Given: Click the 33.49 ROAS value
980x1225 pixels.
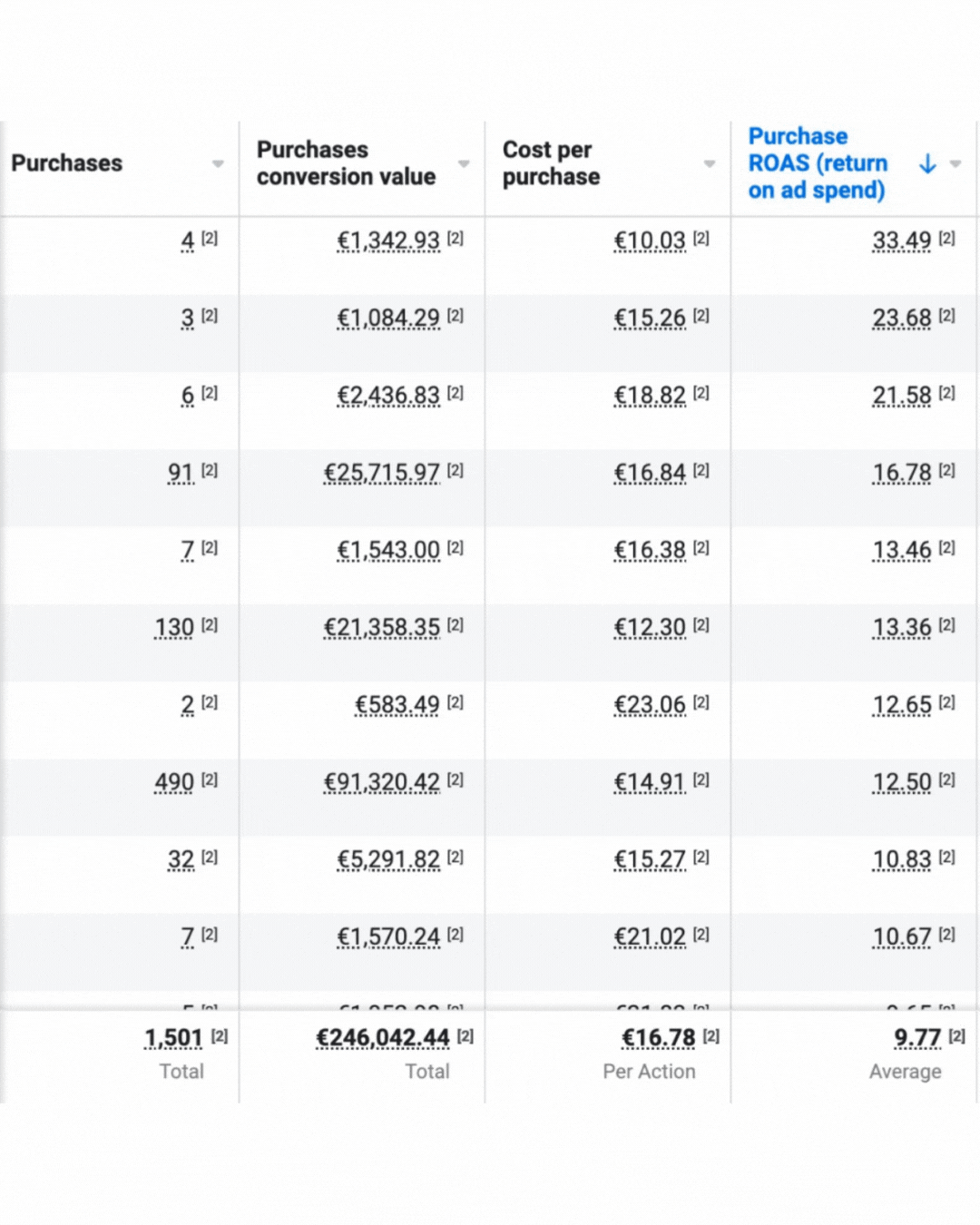Looking at the screenshot, I should click(901, 240).
